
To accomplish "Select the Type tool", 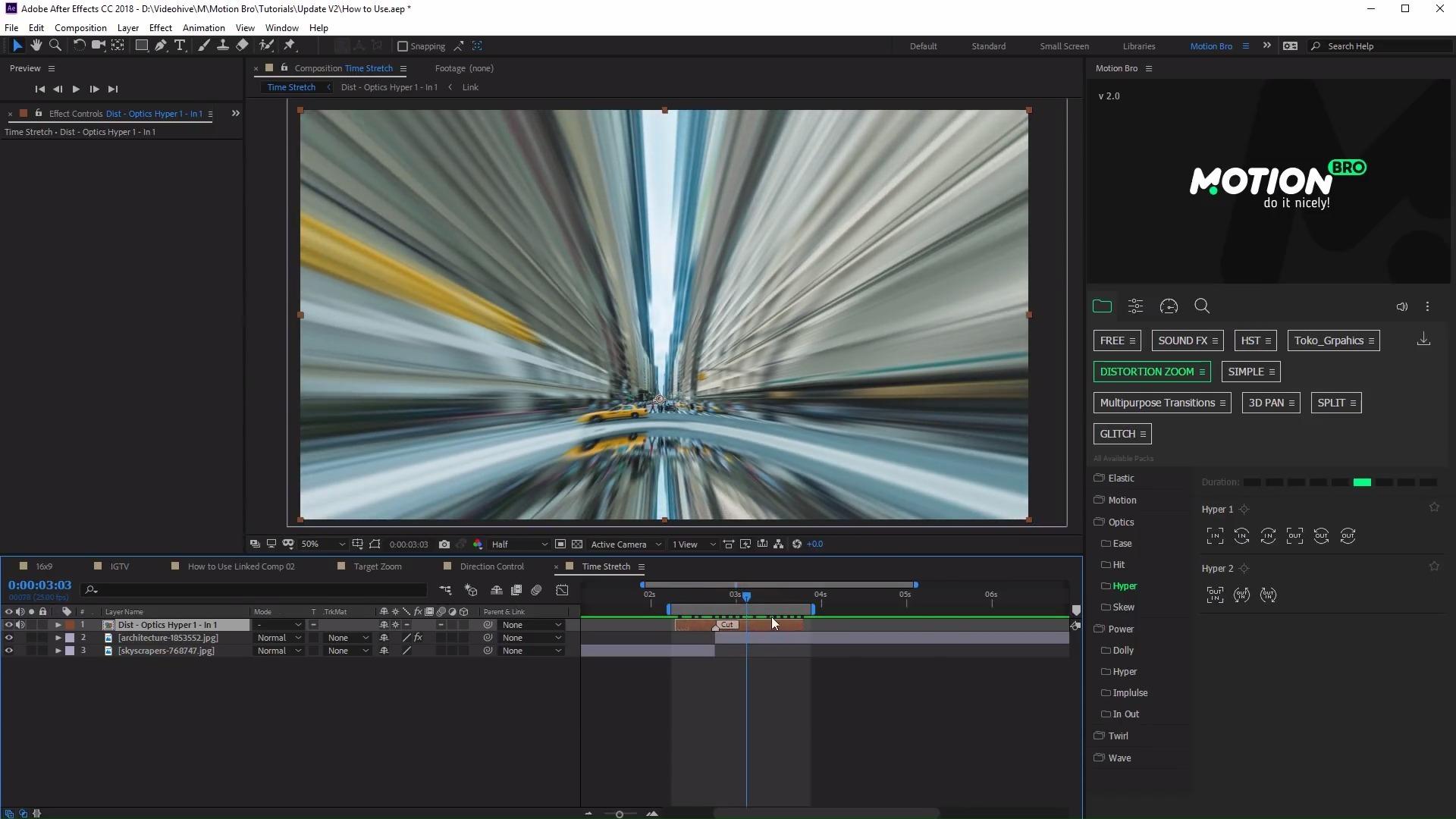I will pyautogui.click(x=180, y=45).
